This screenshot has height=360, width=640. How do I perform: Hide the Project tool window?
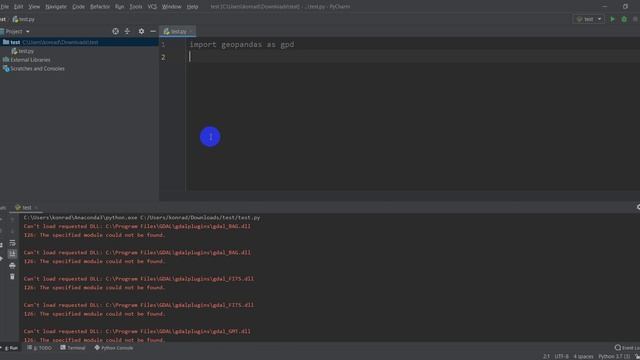(153, 31)
